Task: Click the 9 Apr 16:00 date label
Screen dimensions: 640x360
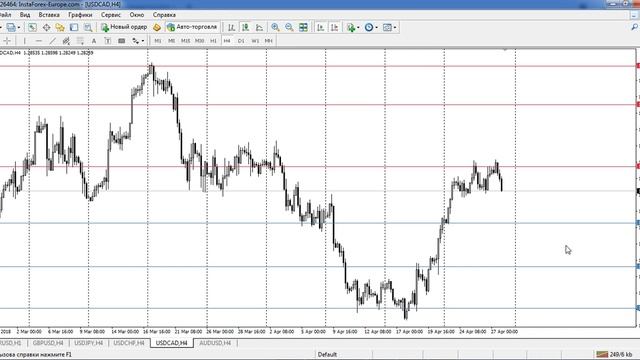Action: (344, 331)
